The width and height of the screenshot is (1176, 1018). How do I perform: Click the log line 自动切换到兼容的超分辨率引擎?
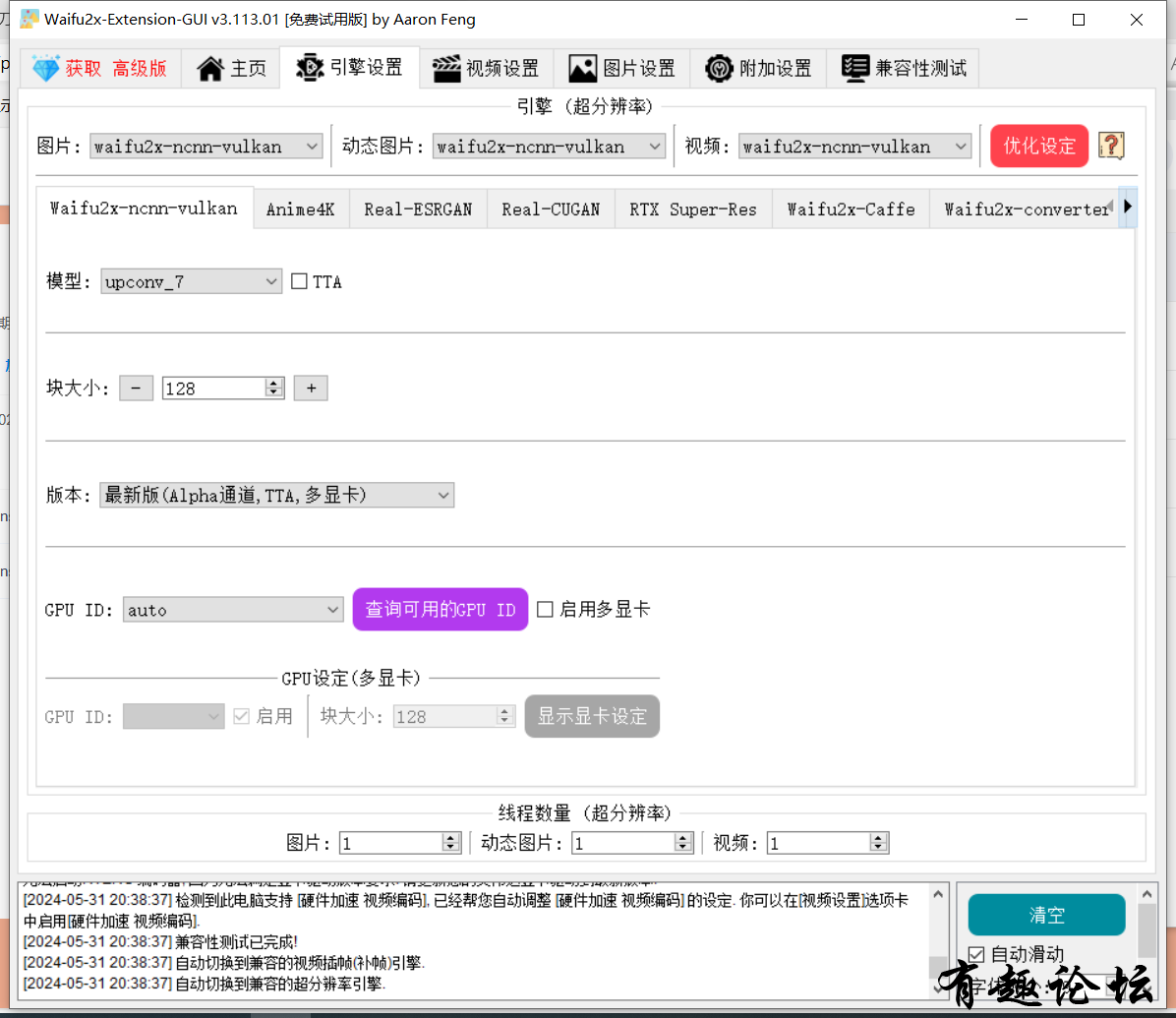pyautogui.click(x=204, y=984)
